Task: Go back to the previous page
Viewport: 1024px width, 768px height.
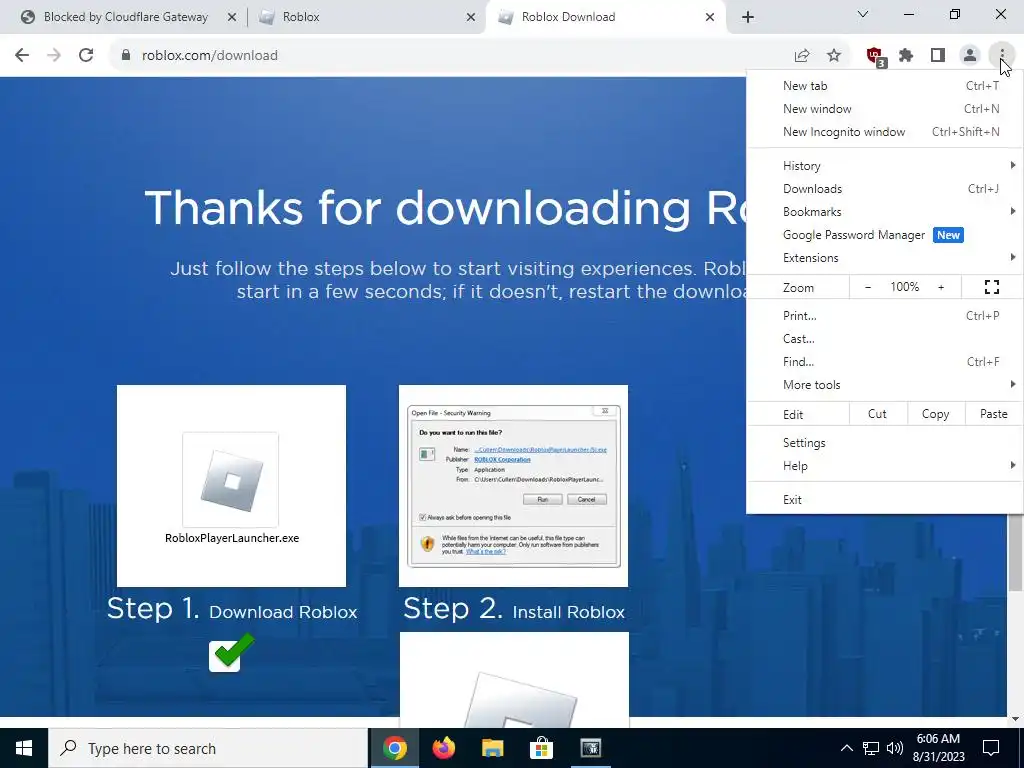Action: coord(22,56)
